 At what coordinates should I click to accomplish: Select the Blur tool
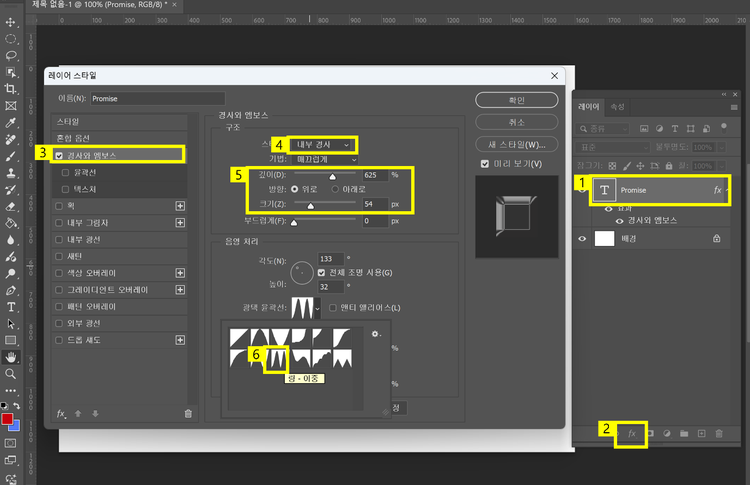pos(11,240)
